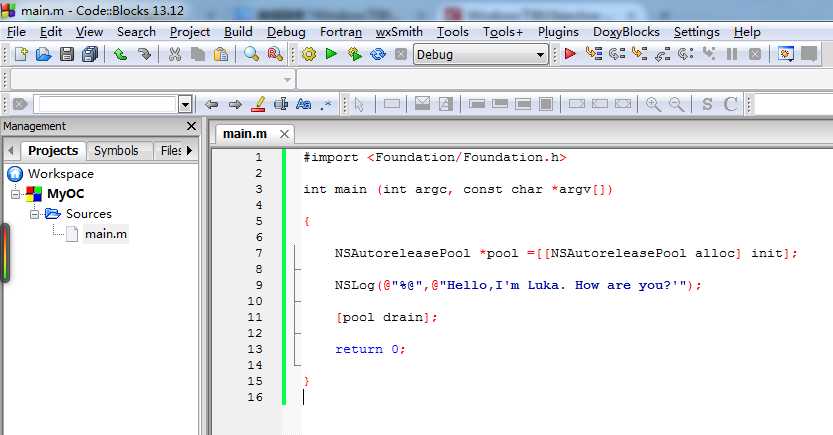Image resolution: width=833 pixels, height=435 pixels.
Task: Jump forward with right arrow icon
Action: (235, 104)
